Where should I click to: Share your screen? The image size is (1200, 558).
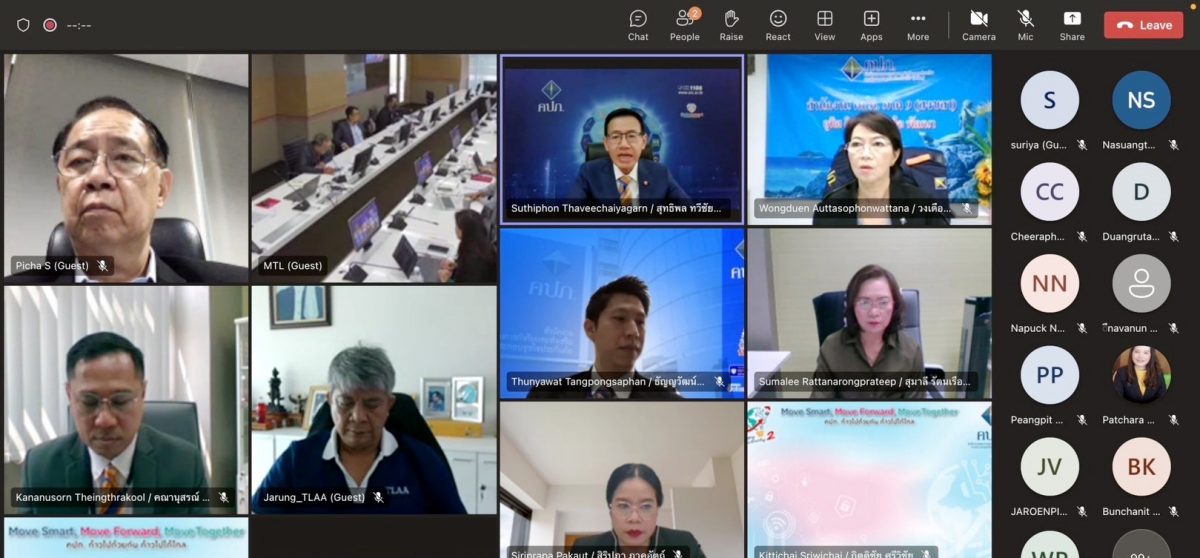click(x=1072, y=25)
